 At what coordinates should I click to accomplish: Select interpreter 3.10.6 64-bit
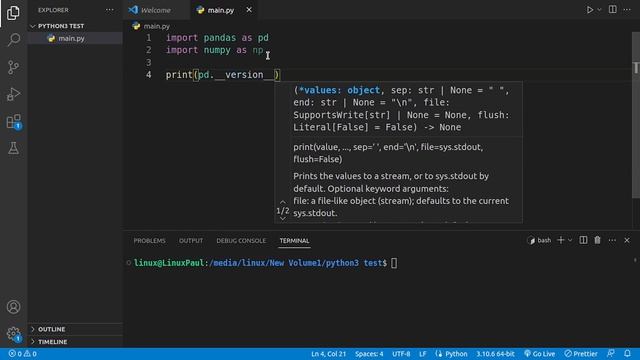[495, 354]
